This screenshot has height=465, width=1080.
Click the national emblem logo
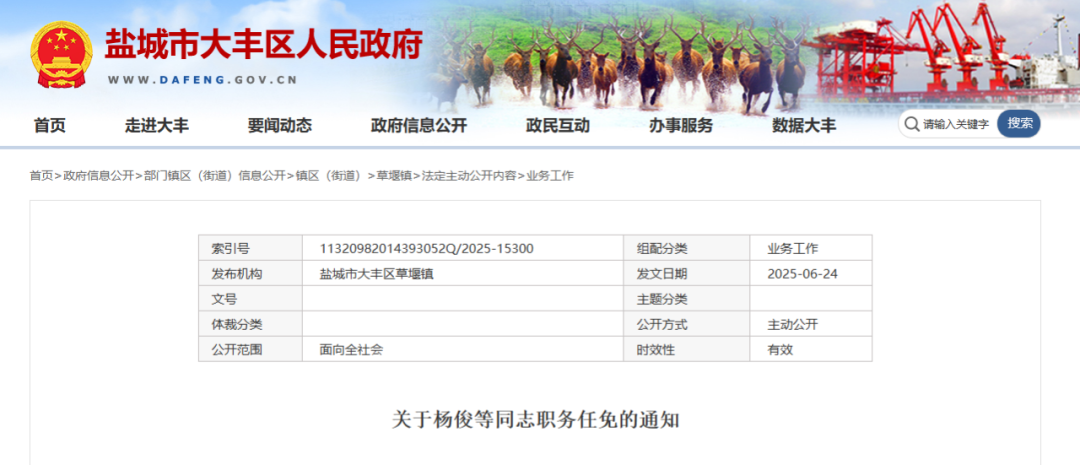click(x=61, y=54)
